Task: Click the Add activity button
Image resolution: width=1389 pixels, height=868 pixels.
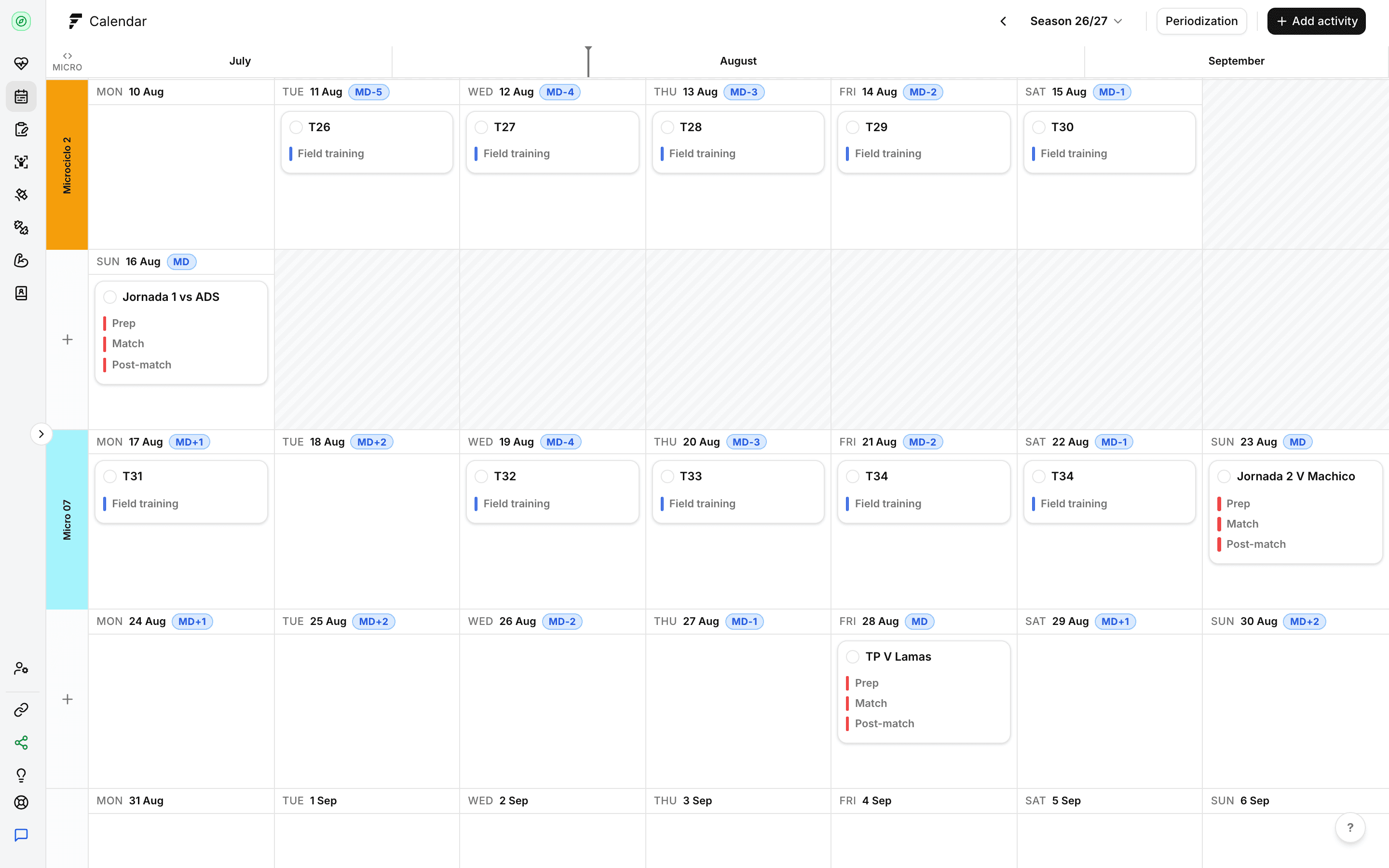Action: tap(1316, 21)
